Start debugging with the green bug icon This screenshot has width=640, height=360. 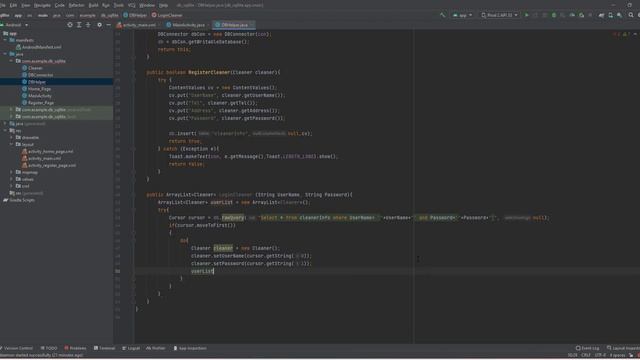tap(554, 15)
